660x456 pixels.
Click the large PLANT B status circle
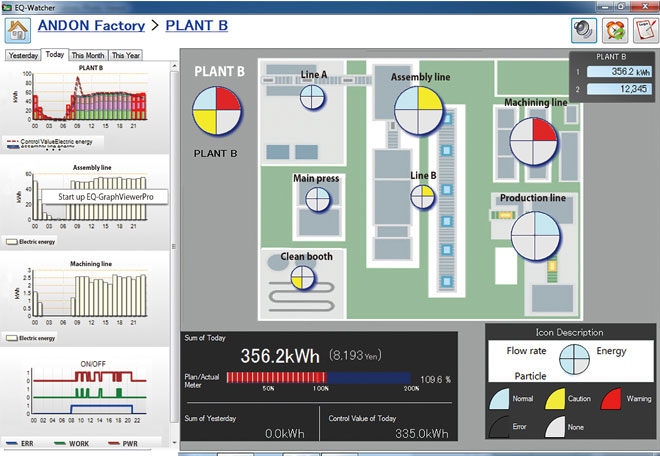(216, 112)
